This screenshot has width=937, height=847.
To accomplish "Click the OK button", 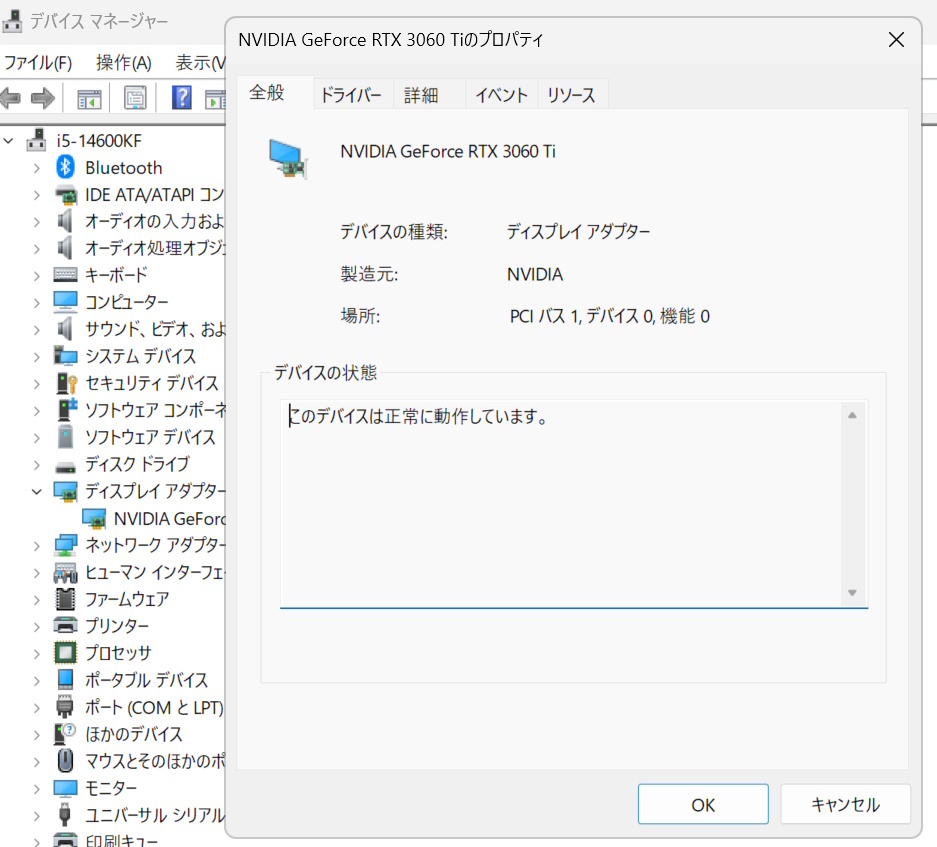I will click(x=703, y=805).
